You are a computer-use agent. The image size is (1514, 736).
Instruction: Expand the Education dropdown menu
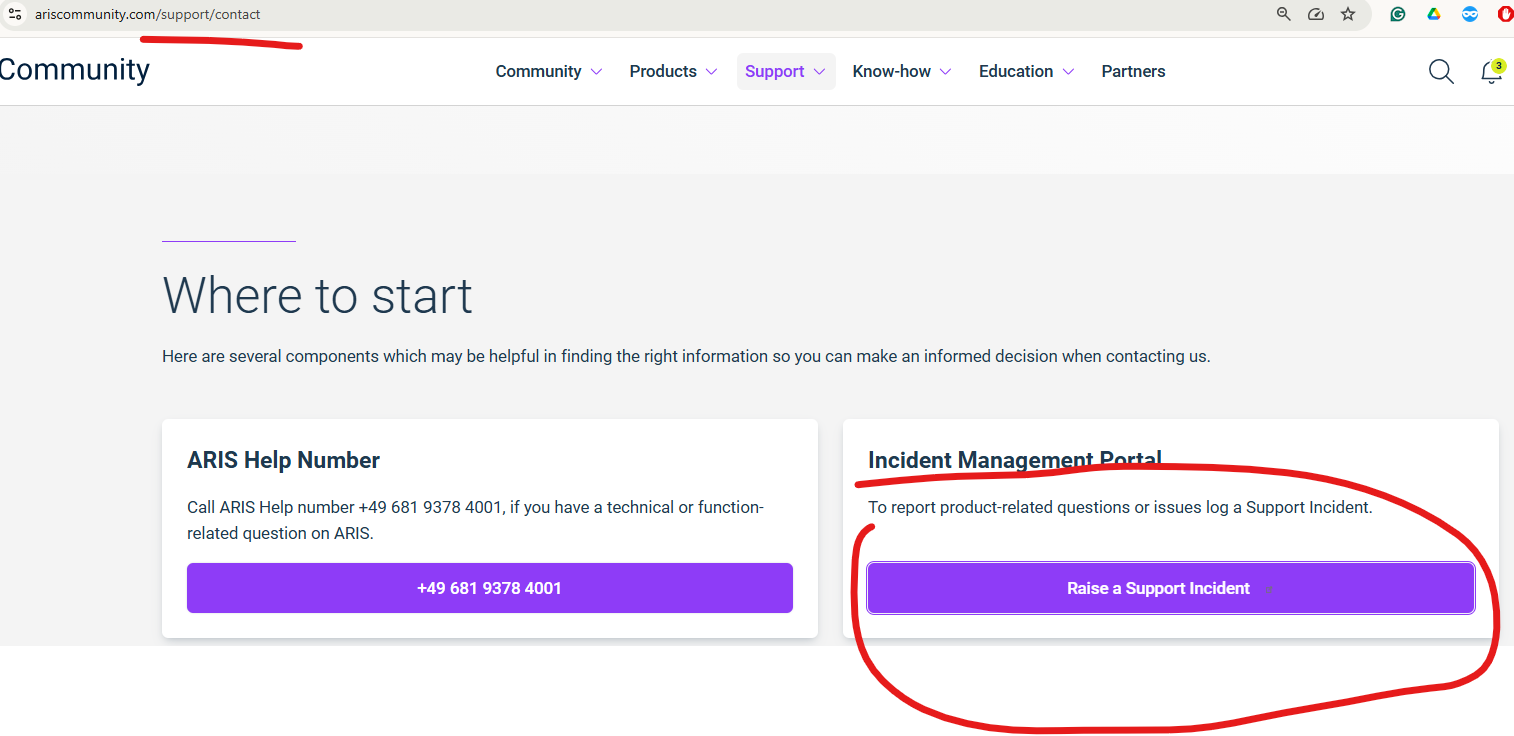tap(1026, 72)
